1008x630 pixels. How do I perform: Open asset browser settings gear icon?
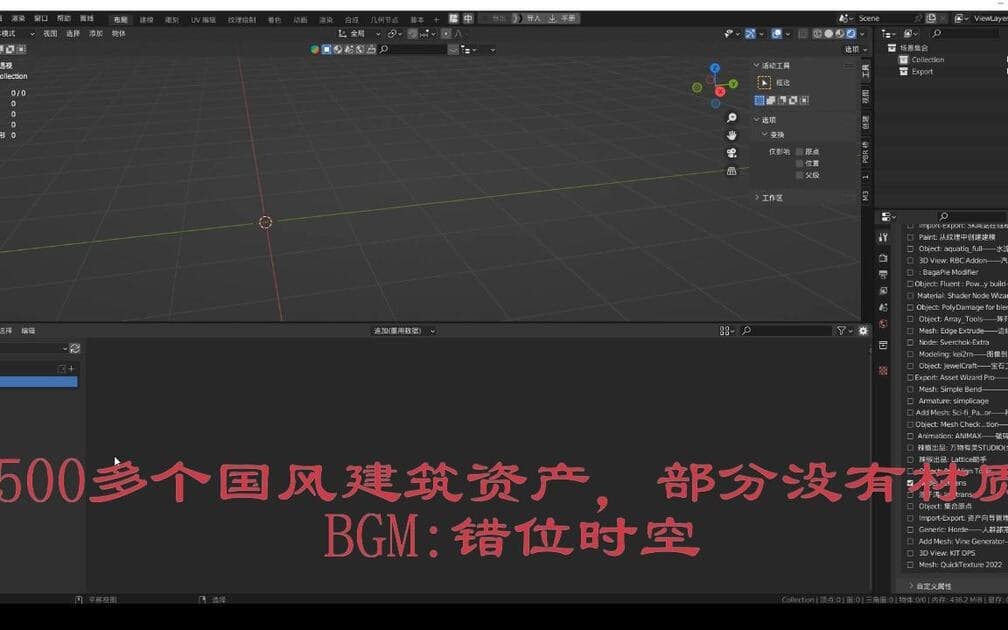(863, 330)
